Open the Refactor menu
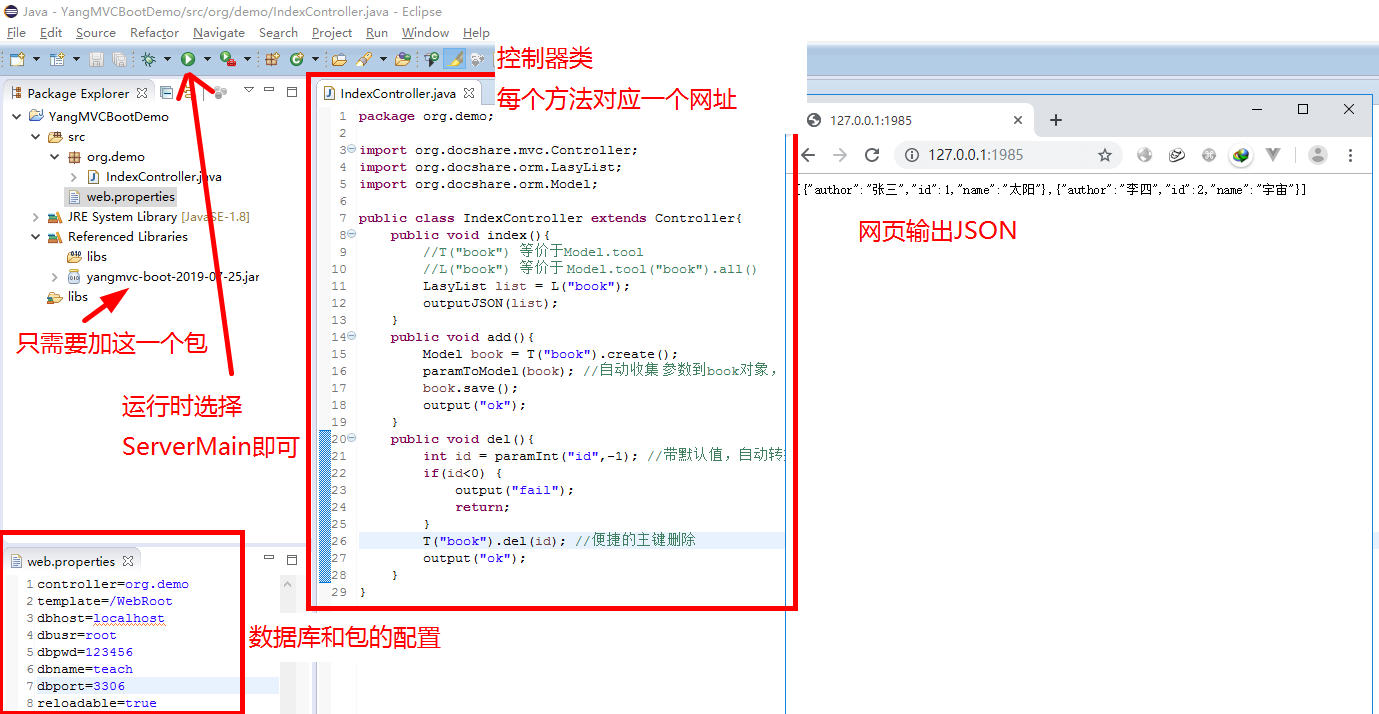1379x714 pixels. coord(154,32)
